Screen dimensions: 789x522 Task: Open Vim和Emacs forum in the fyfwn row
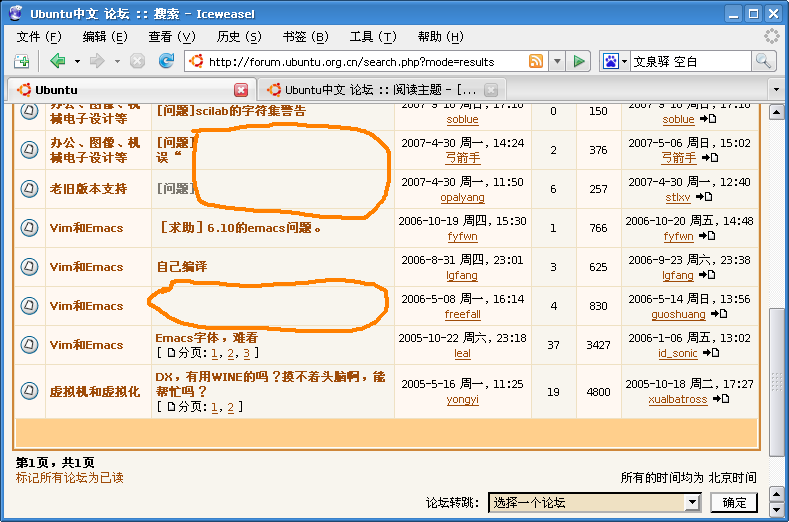coord(86,228)
